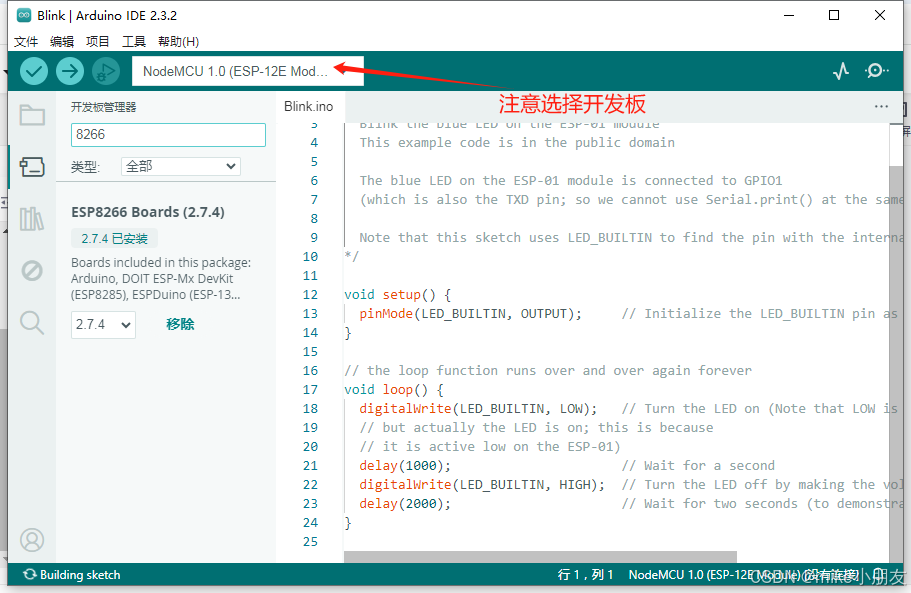Screen dimensions: 911x593
Task: Open the 帮助(H) menu
Action: pos(178,42)
